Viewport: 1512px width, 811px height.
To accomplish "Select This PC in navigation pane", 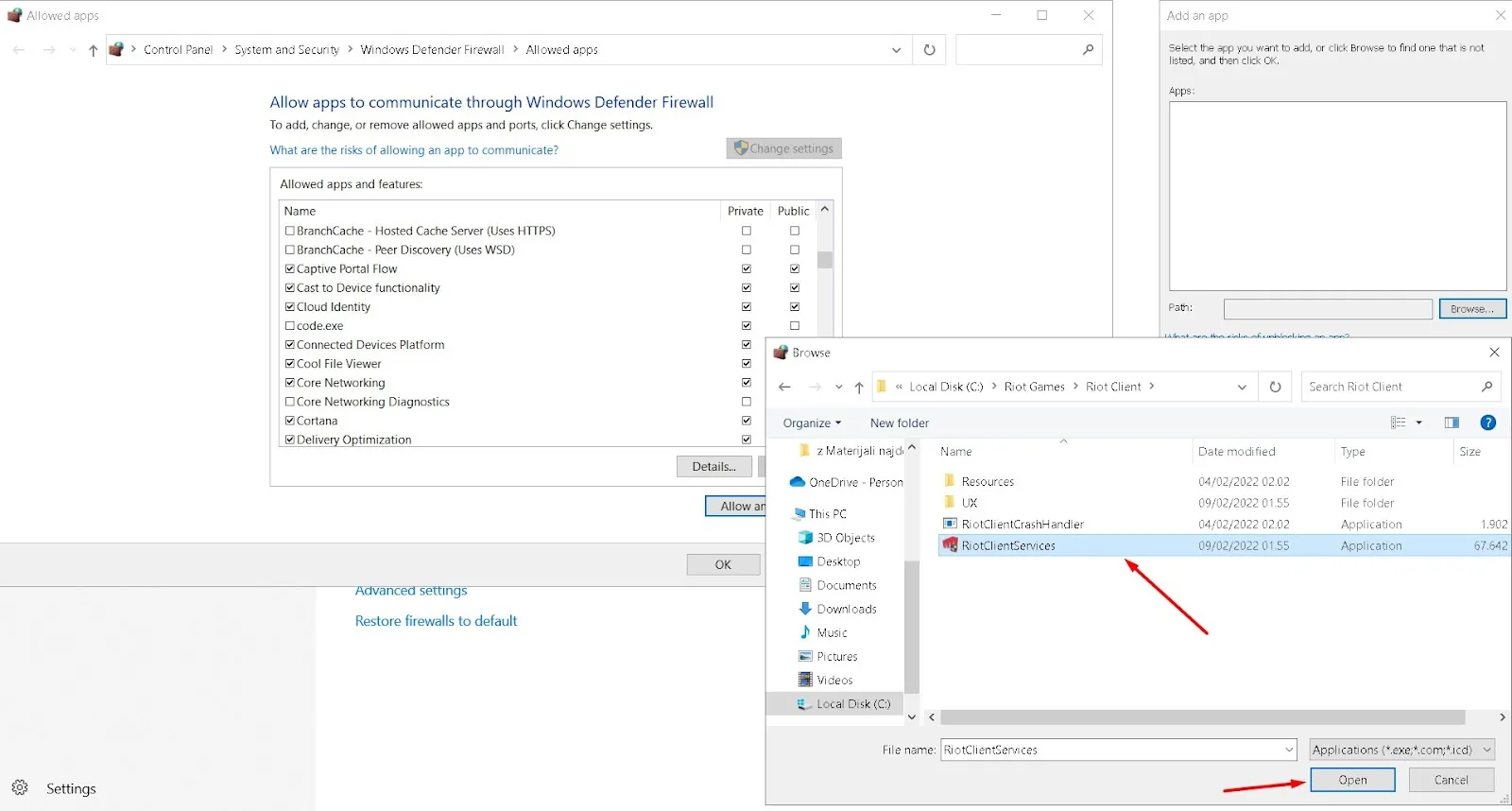I will tap(819, 513).
